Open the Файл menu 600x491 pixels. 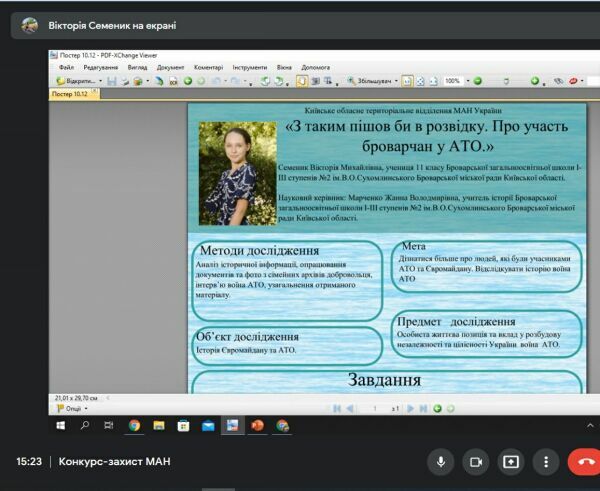[67, 66]
